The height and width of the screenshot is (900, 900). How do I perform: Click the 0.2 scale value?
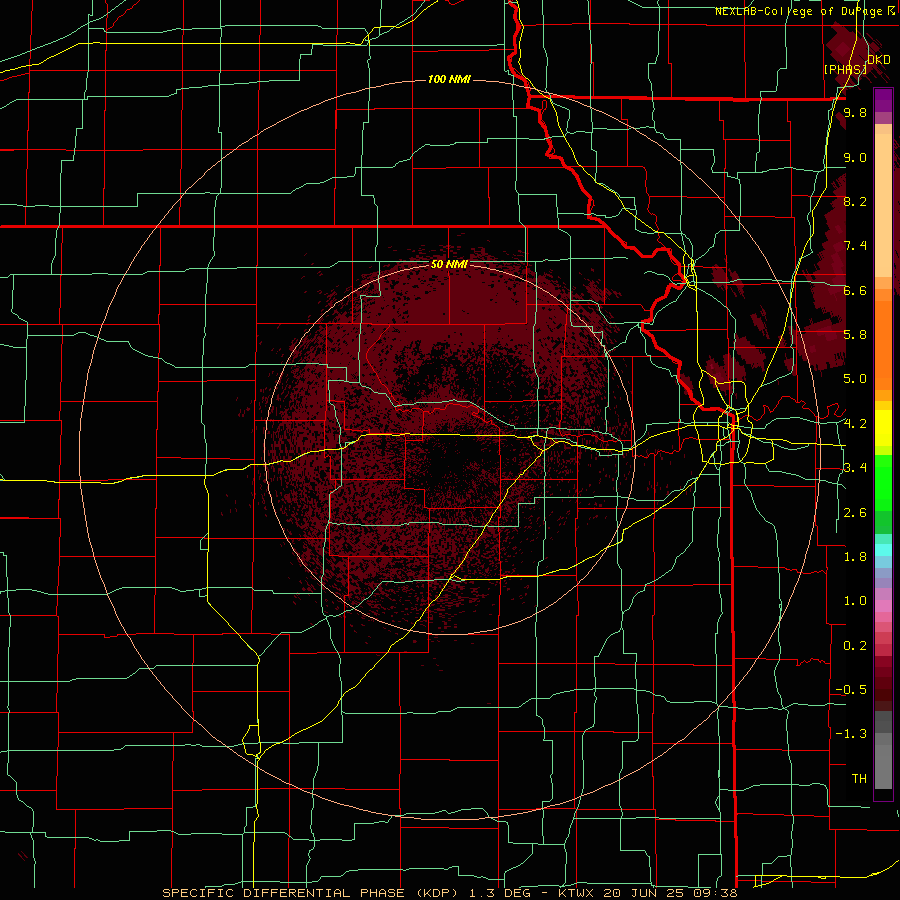tap(855, 646)
